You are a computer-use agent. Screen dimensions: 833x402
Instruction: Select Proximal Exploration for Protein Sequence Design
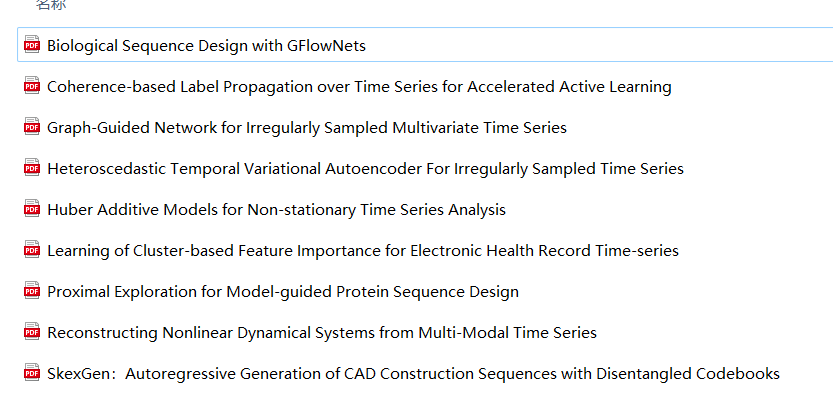[x=282, y=291]
